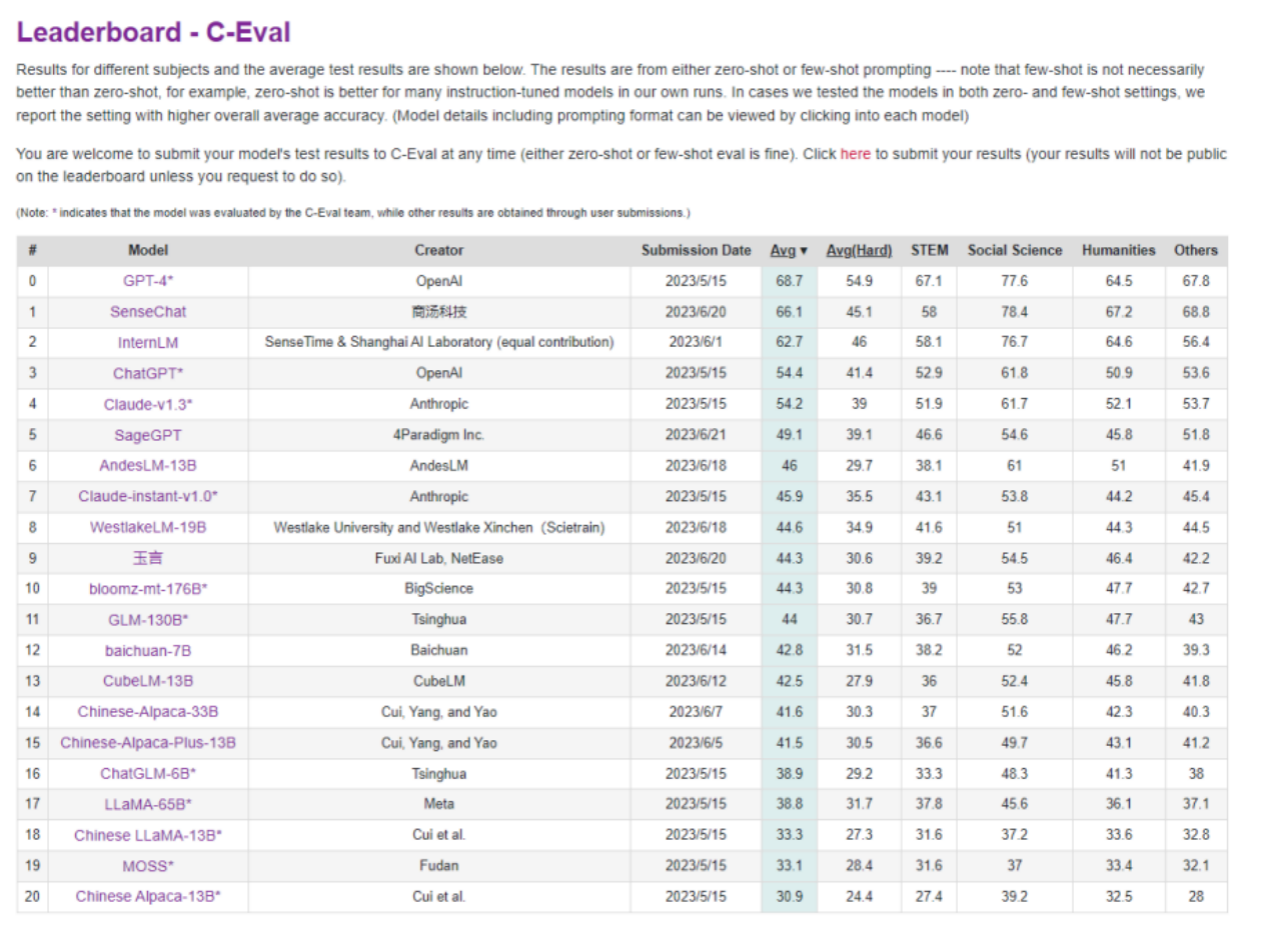Image resolution: width=1262 pixels, height=934 pixels.
Task: Select the 2023/6/14 date in baichuan-7B row
Action: coord(696,651)
